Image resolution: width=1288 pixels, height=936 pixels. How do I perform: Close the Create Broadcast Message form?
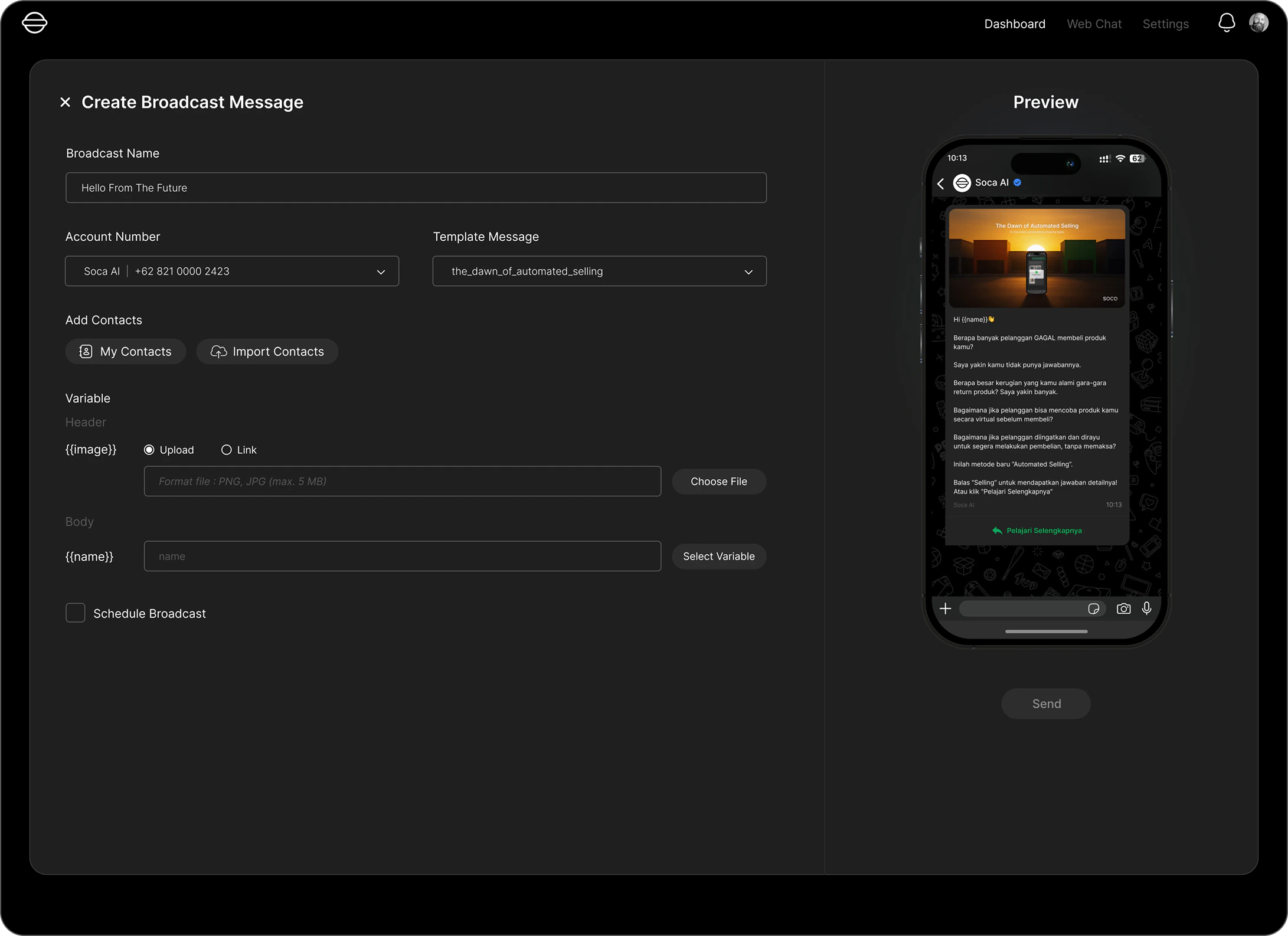click(x=66, y=102)
